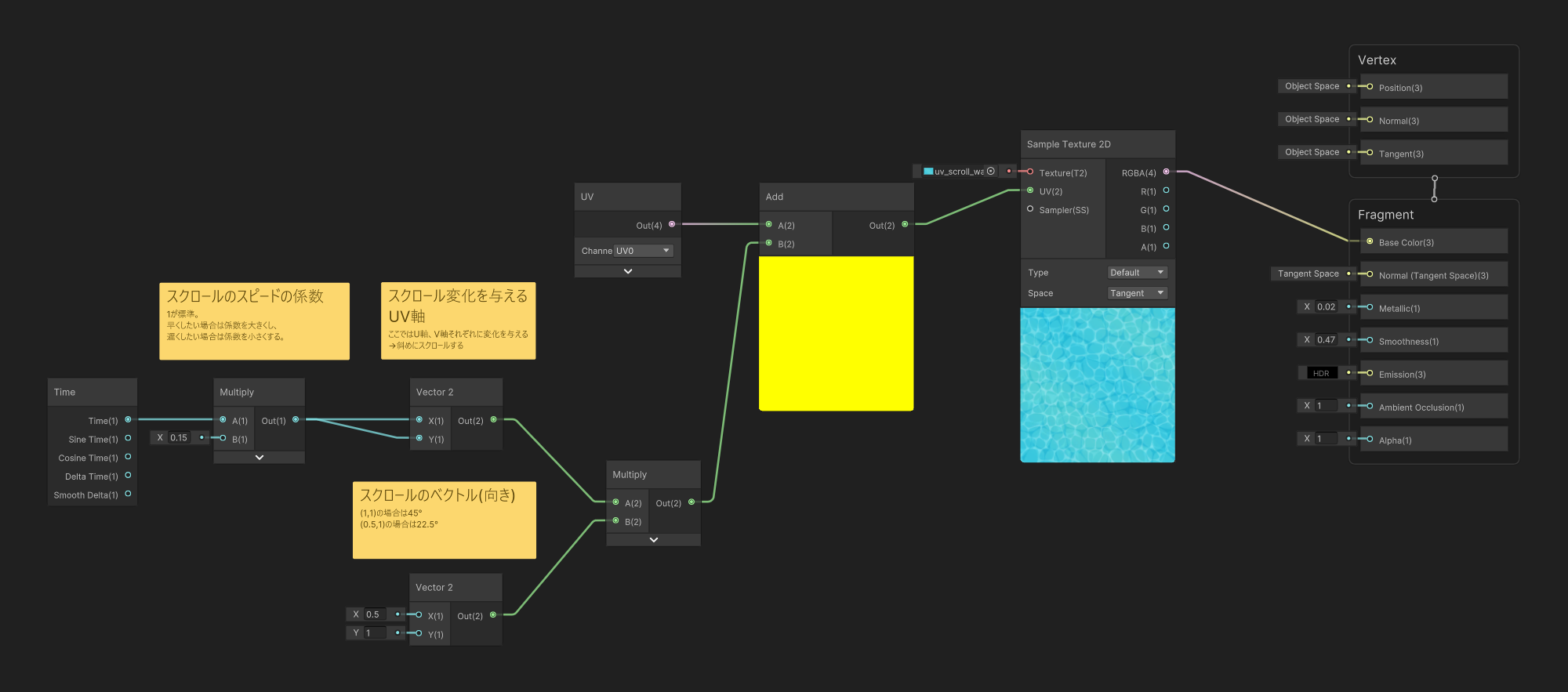Click the Add node Out(2) port

pyautogui.click(x=905, y=224)
